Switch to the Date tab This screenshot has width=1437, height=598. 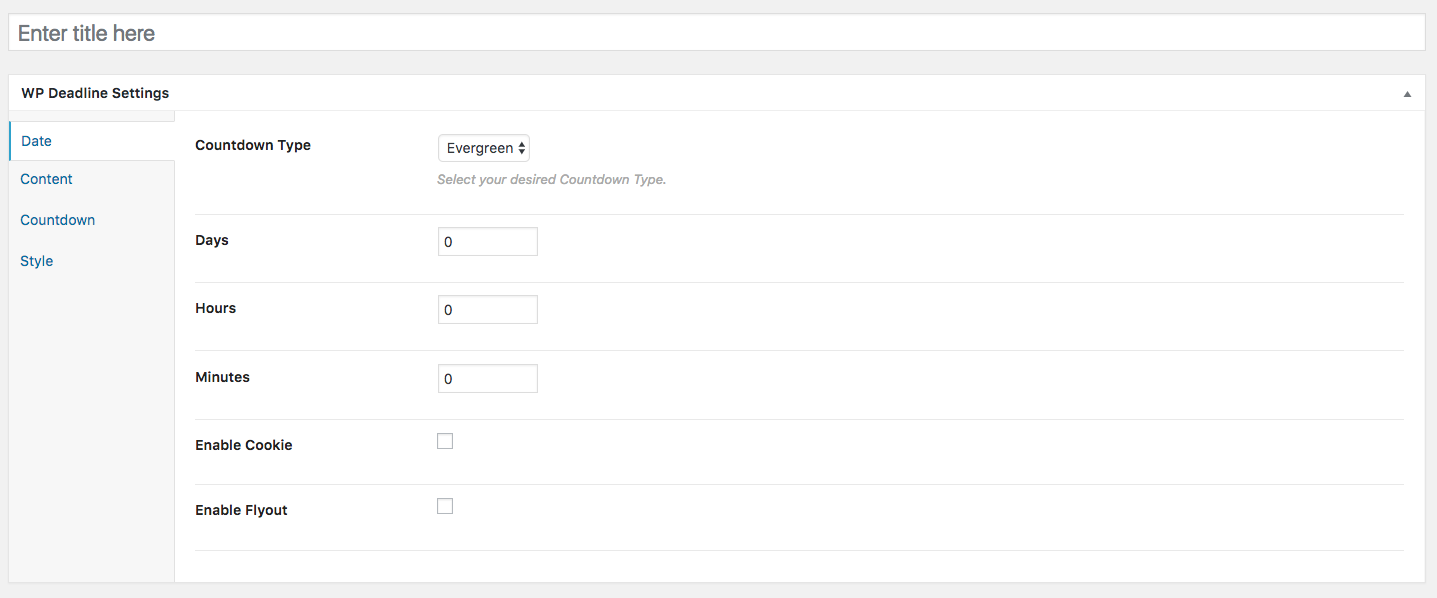36,141
